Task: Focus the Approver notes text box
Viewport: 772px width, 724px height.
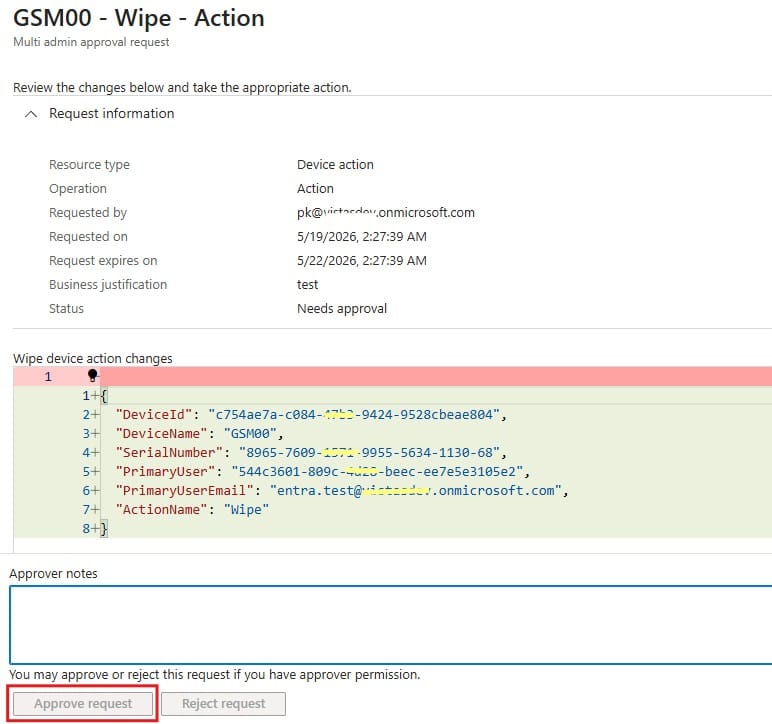Action: click(x=390, y=625)
